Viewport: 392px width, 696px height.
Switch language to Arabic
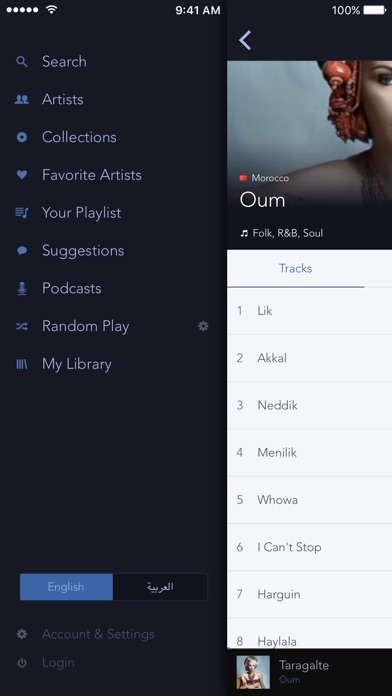coord(160,587)
